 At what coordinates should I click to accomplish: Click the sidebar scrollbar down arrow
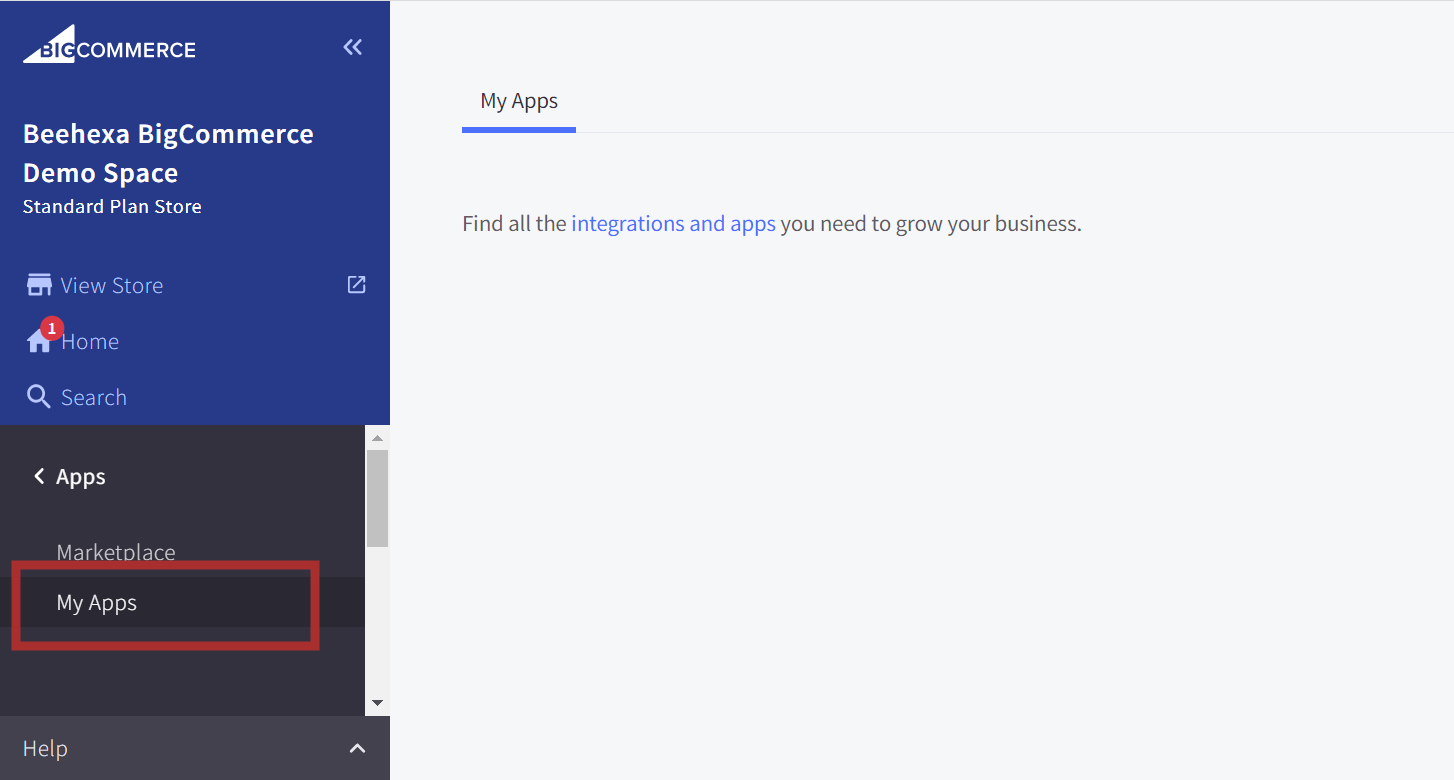[377, 703]
